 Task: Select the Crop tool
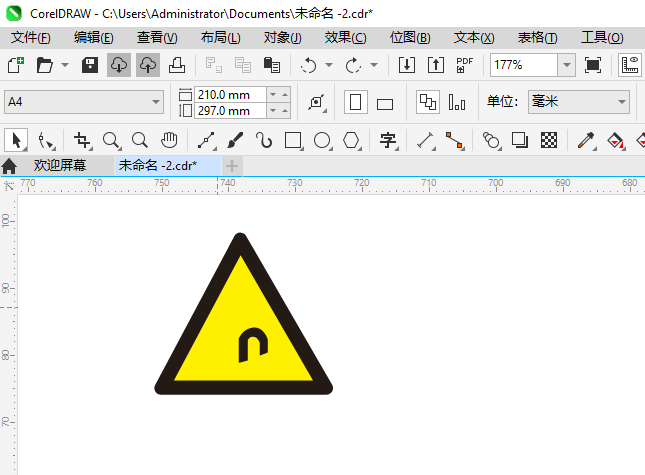[x=83, y=141]
